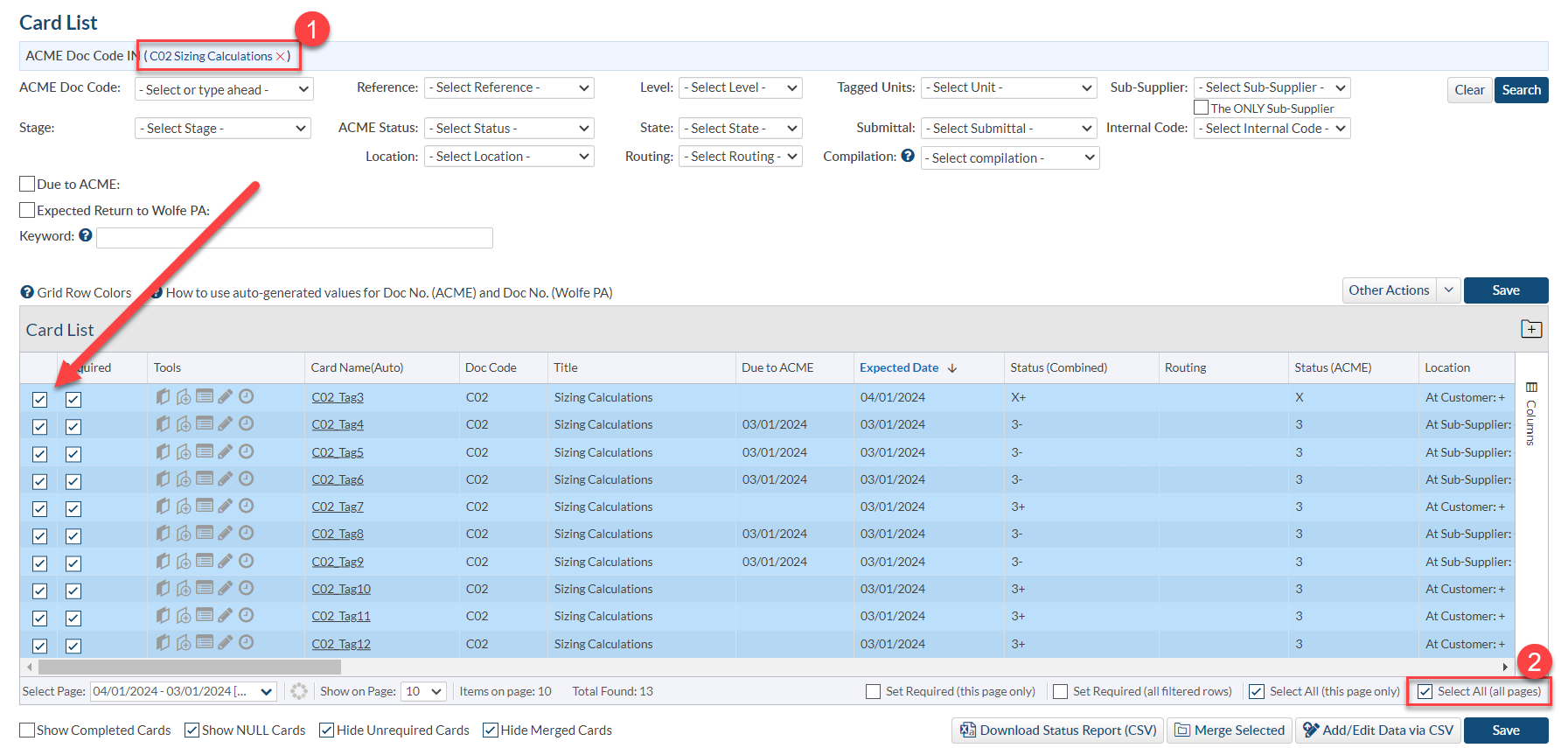Enable Expected Return to Wolfe PA checkbox

27,210
